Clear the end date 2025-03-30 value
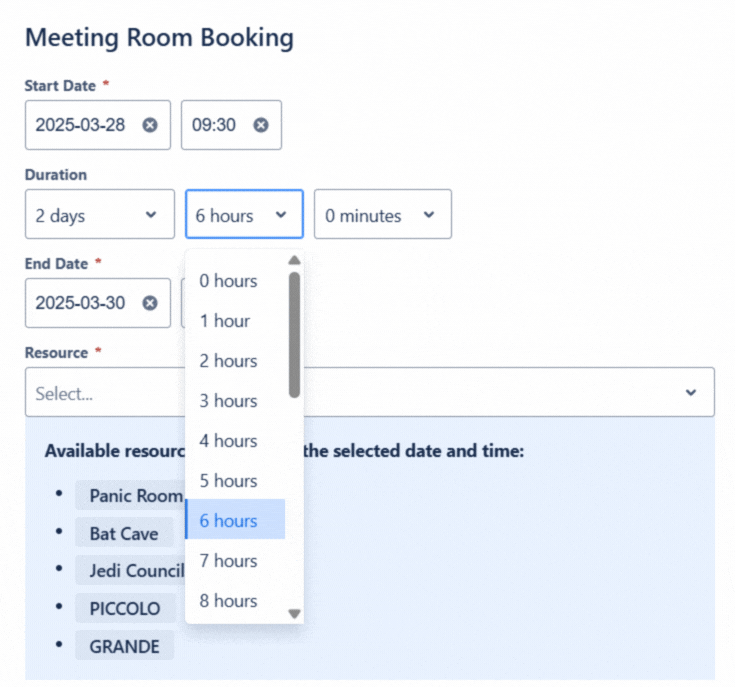 click(x=150, y=303)
